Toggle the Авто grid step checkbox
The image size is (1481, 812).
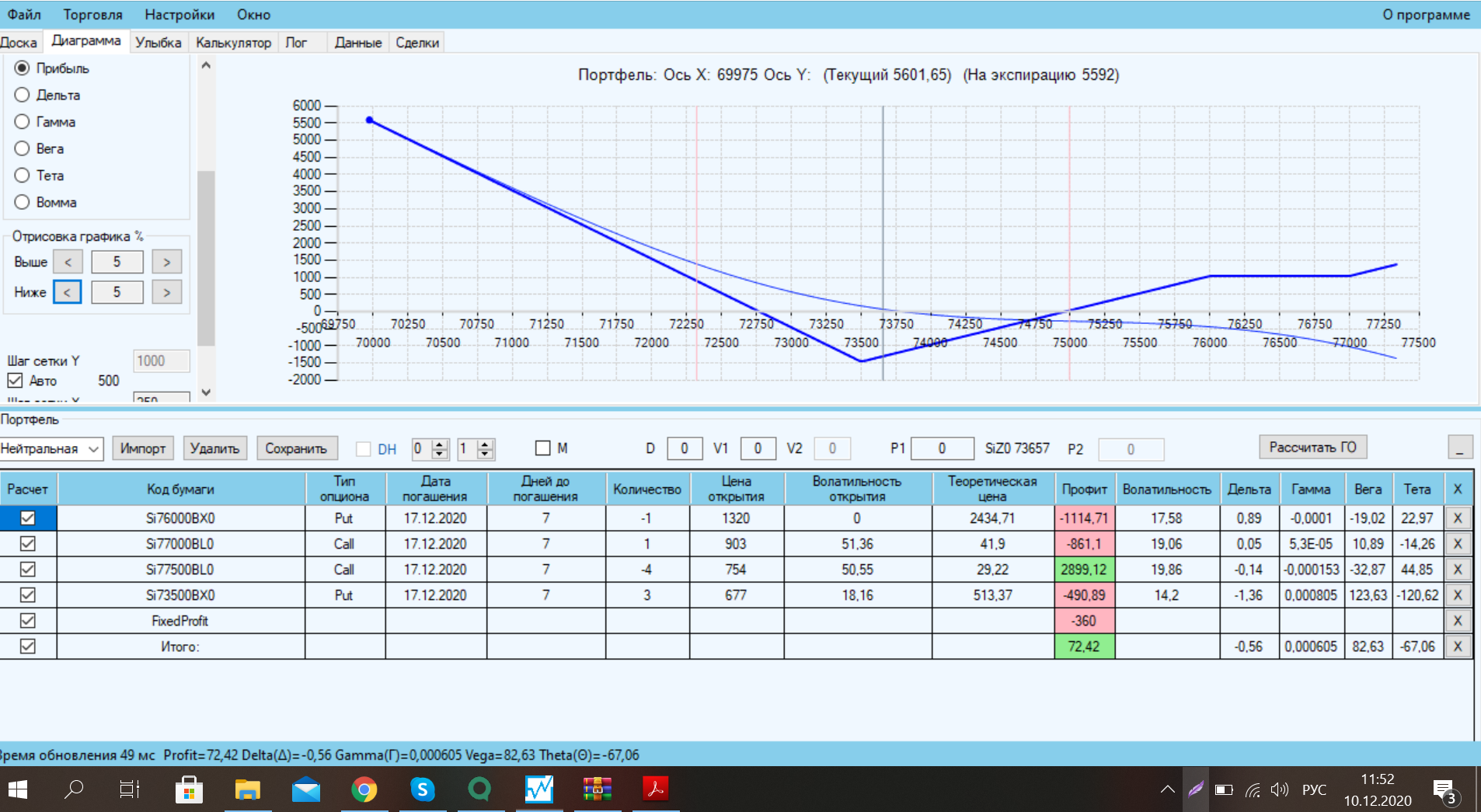coord(15,381)
